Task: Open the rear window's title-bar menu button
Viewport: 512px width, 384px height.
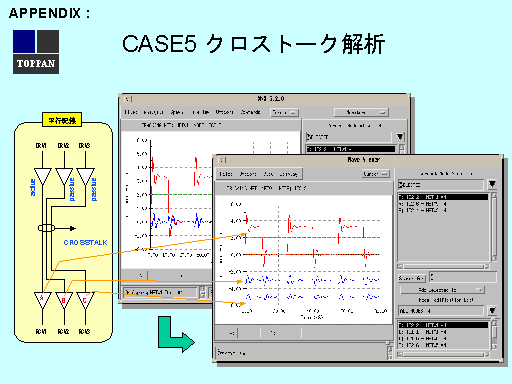Action: 128,99
